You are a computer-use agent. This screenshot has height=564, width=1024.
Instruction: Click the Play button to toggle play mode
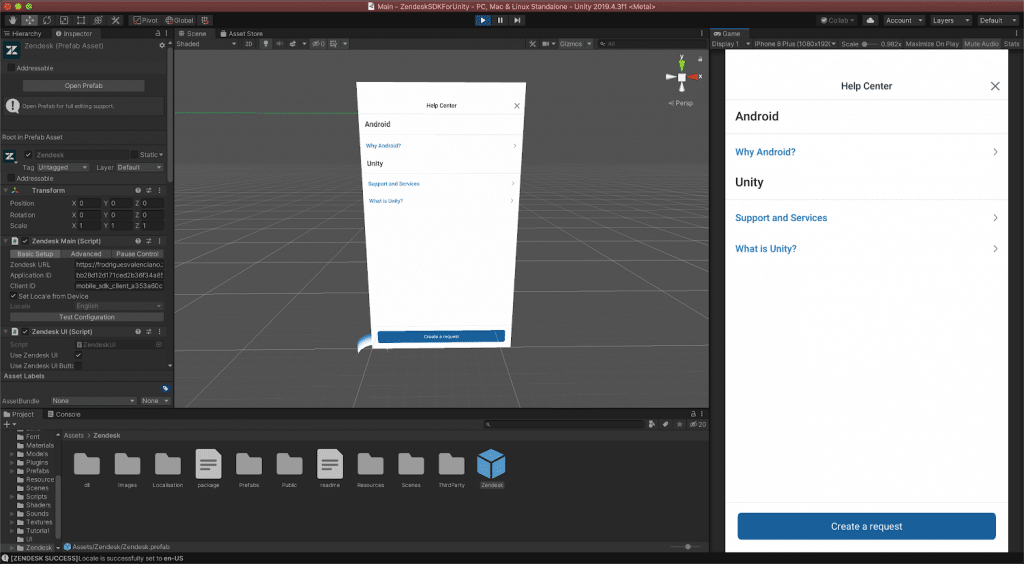pyautogui.click(x=484, y=20)
